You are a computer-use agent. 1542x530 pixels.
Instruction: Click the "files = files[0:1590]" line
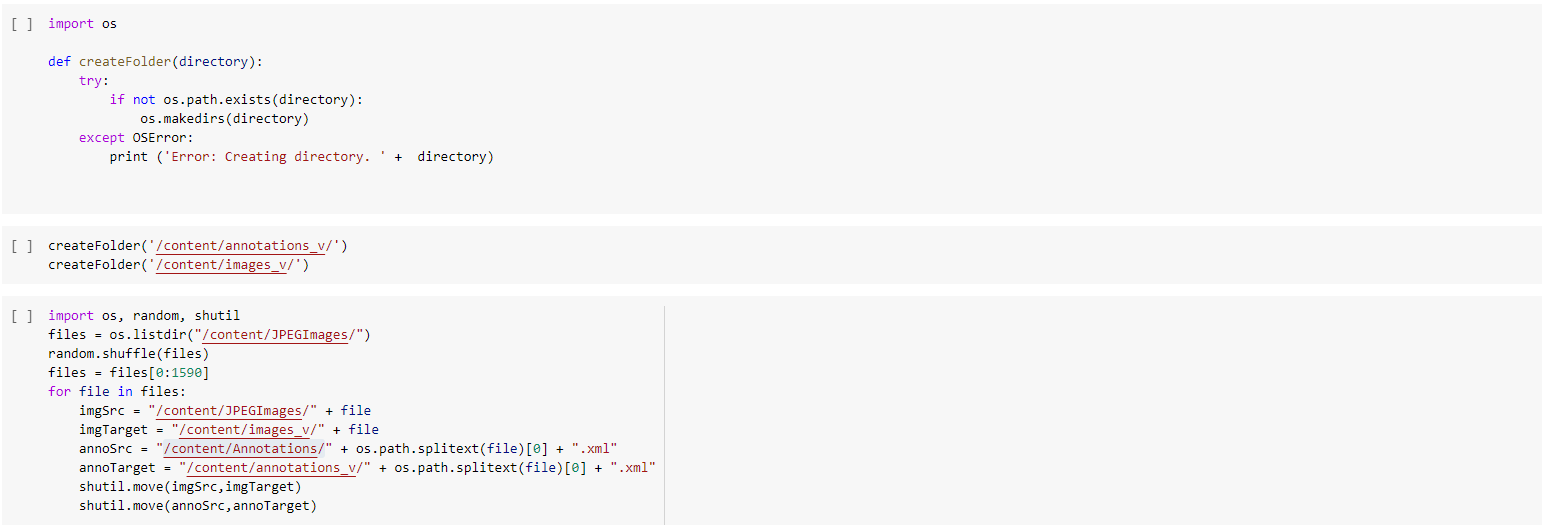[x=128, y=373]
